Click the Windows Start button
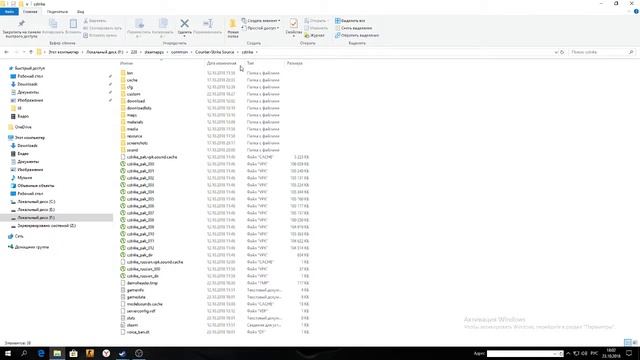The width and height of the screenshot is (640, 360). click(8, 353)
